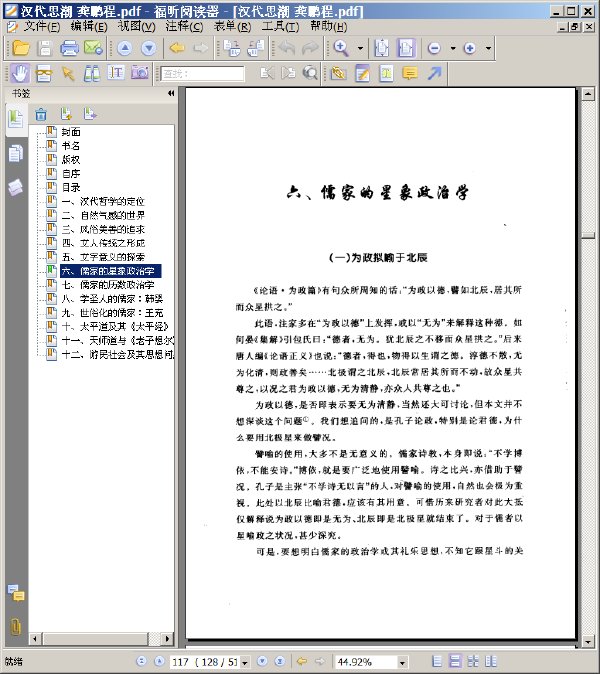Viewport: 600px width, 674px height.
Task: Select the note annotation tool
Action: click(x=363, y=74)
